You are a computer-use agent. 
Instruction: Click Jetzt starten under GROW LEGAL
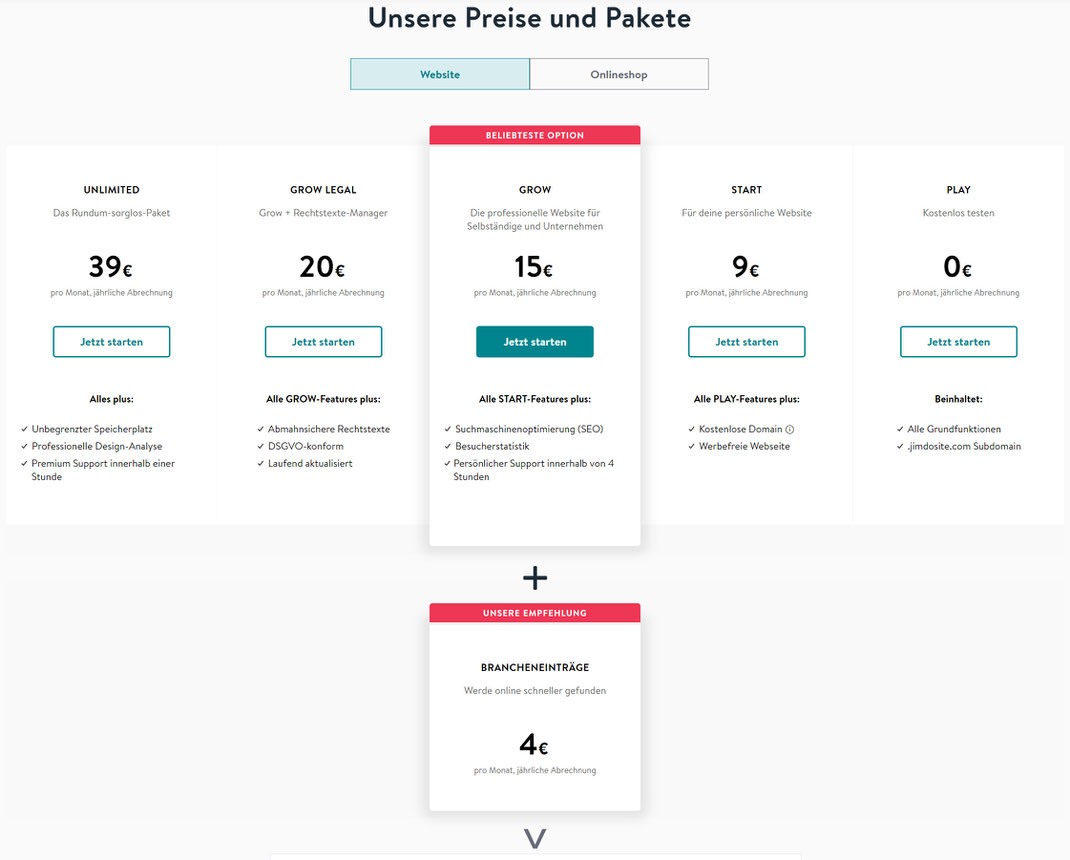coord(323,342)
